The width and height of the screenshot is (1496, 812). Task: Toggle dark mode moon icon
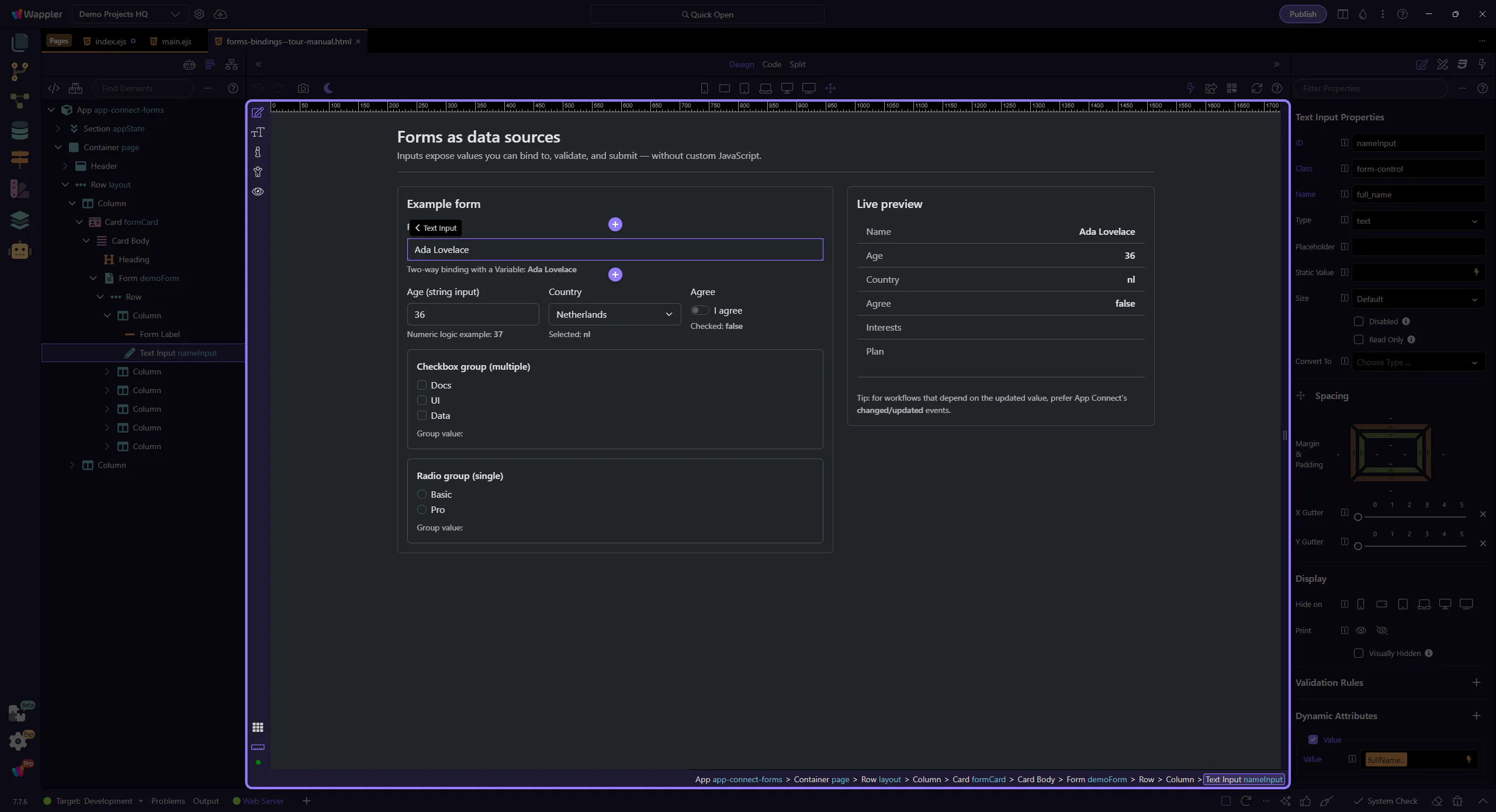click(328, 88)
